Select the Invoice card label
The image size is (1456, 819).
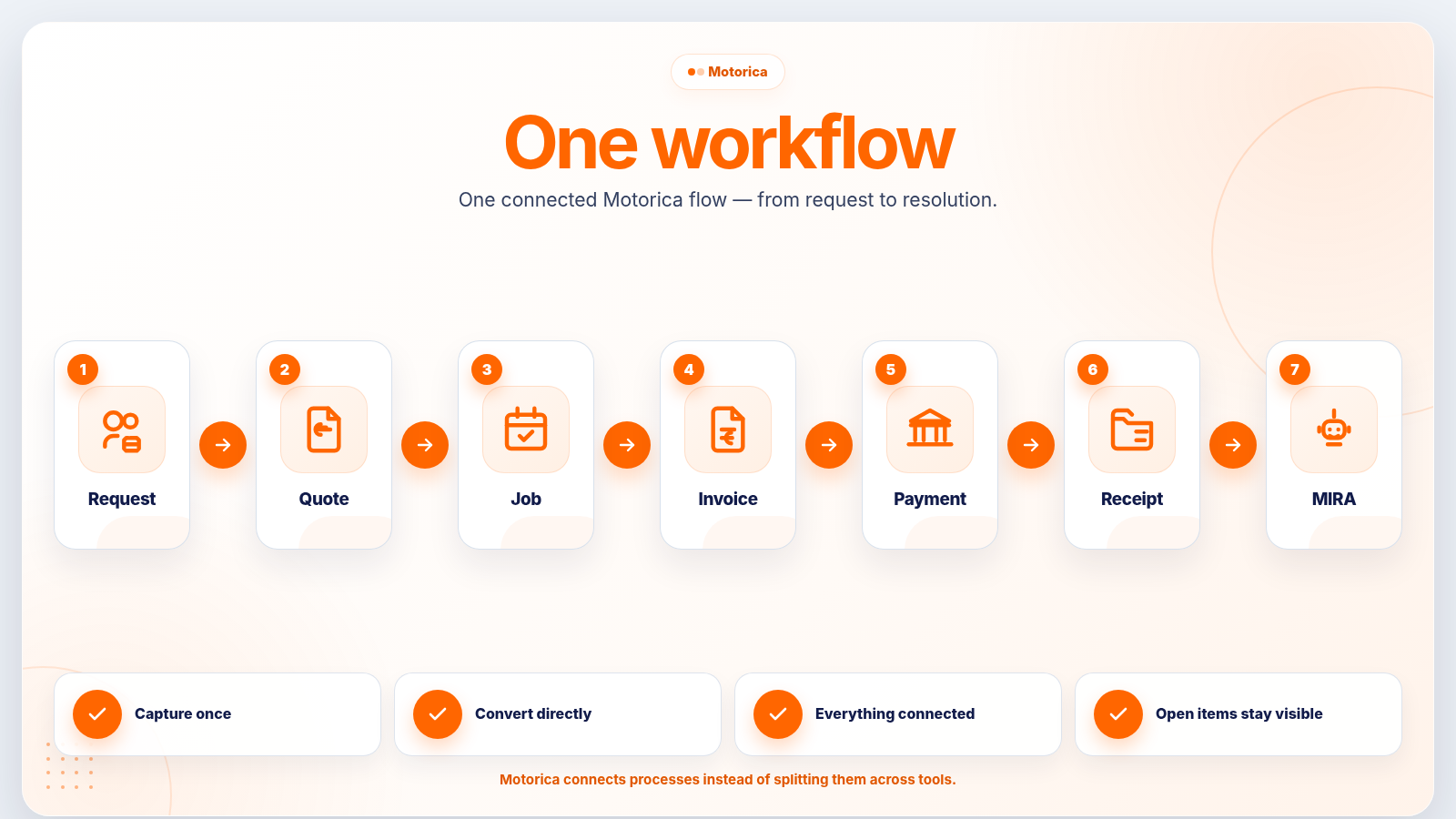coord(728,499)
